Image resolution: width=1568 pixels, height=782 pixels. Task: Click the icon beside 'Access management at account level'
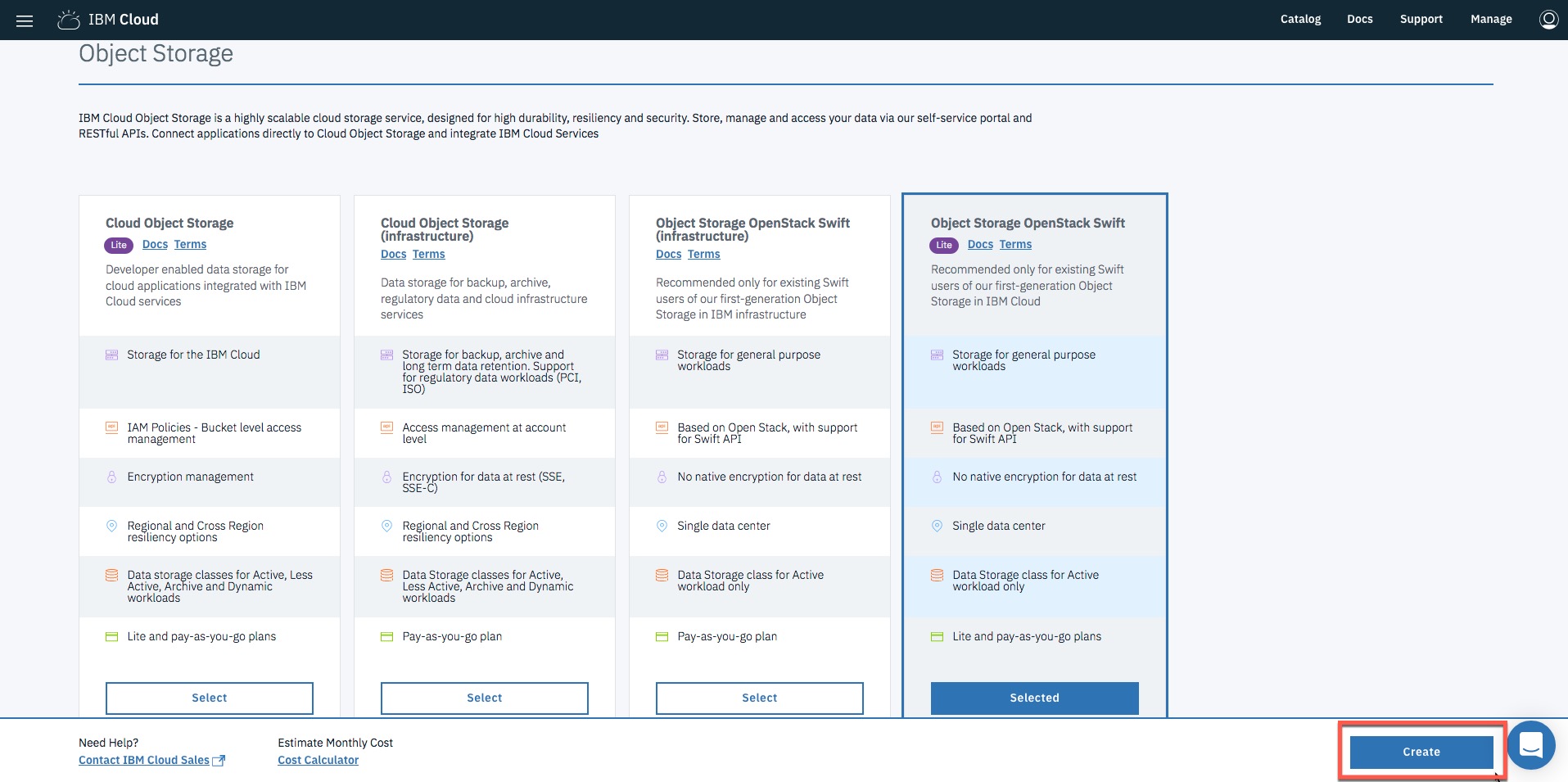(x=386, y=427)
